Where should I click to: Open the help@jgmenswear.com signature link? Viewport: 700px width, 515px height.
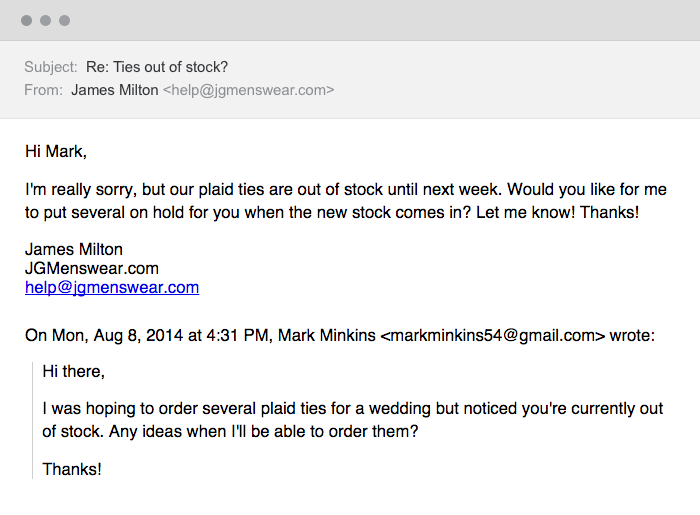pyautogui.click(x=112, y=287)
